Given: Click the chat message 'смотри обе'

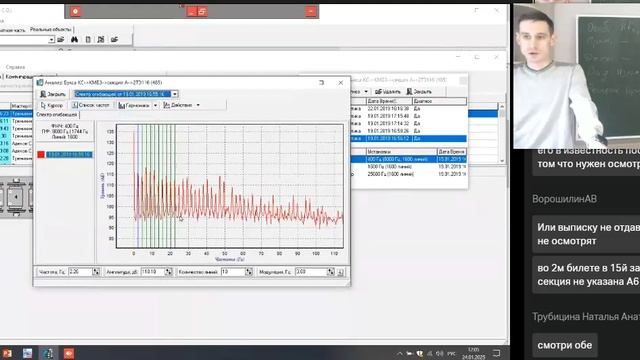Looking at the screenshot, I should 564,345.
